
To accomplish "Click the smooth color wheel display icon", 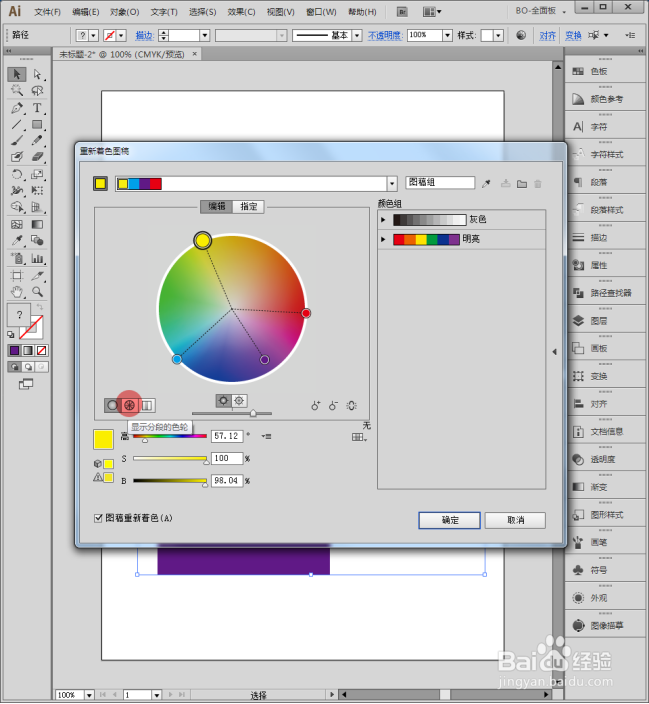I will point(112,405).
